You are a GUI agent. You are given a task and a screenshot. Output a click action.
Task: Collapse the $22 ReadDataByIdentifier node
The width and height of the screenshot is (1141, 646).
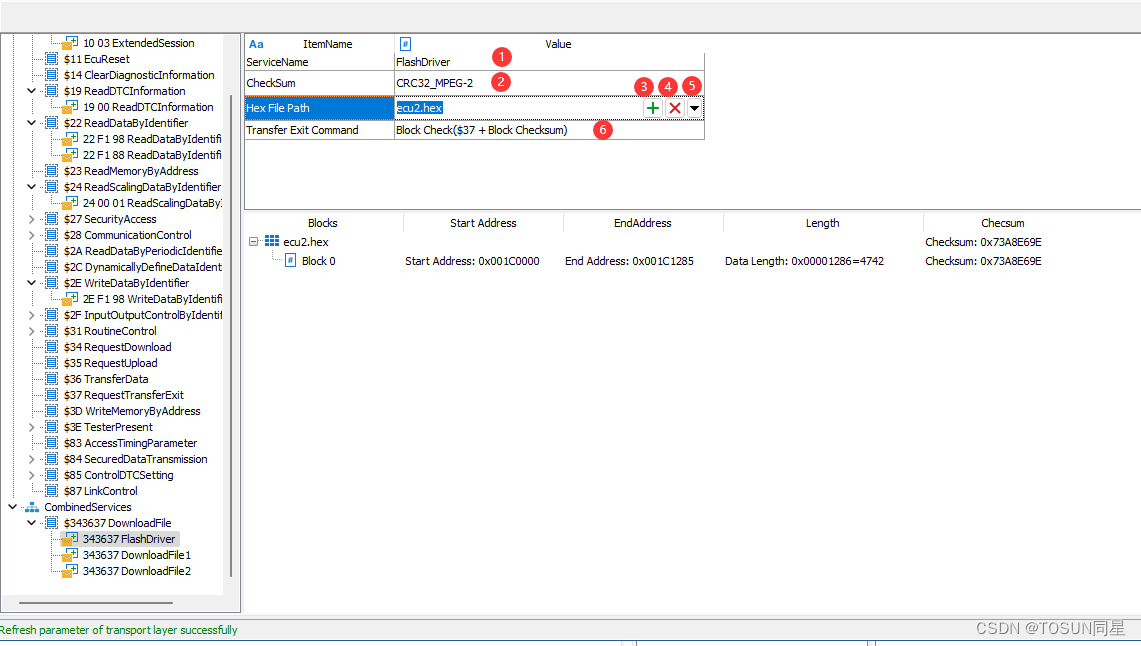pyautogui.click(x=31, y=123)
